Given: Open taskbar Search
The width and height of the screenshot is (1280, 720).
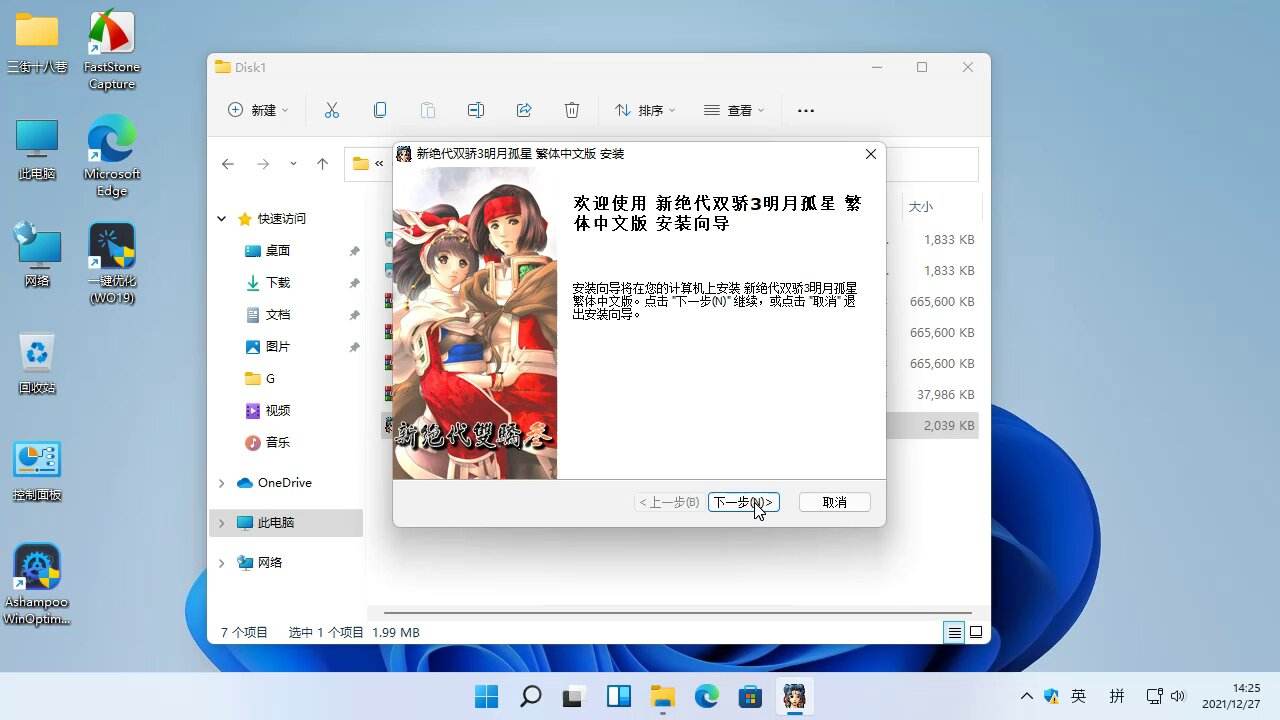Looking at the screenshot, I should coord(531,696).
